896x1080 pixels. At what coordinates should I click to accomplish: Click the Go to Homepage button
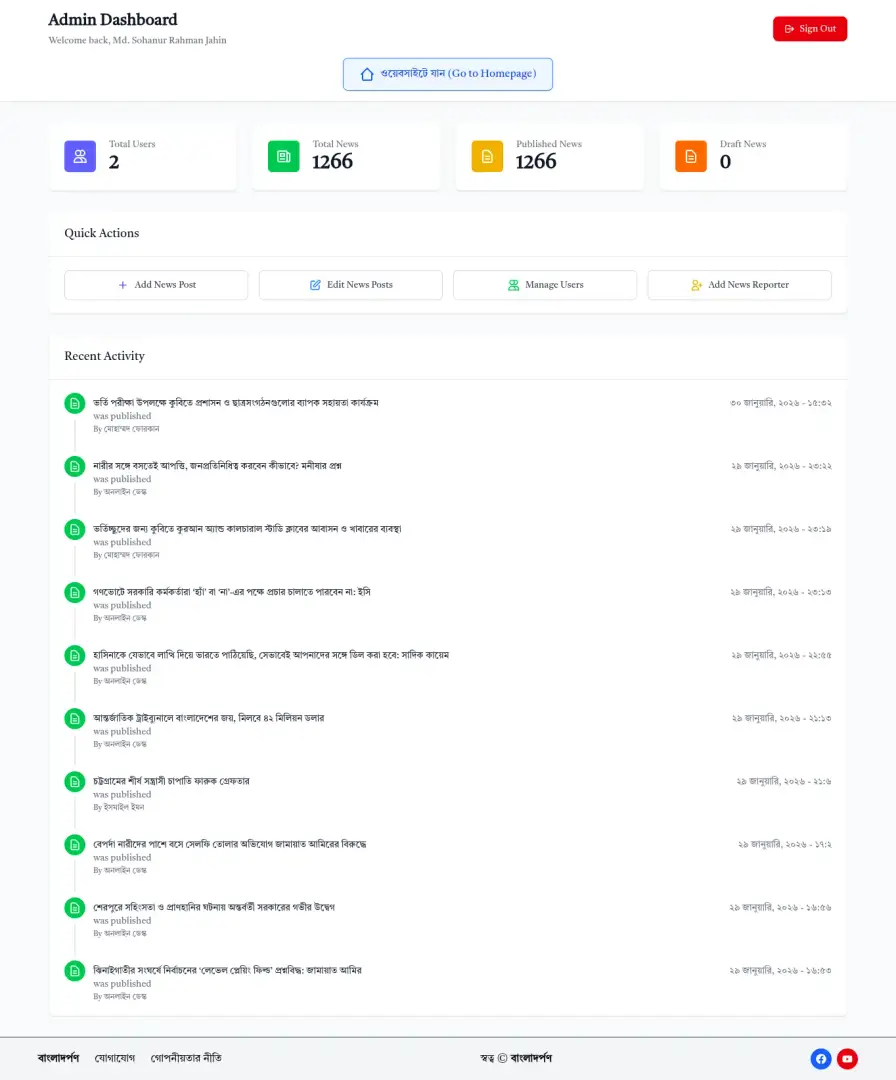click(x=447, y=73)
